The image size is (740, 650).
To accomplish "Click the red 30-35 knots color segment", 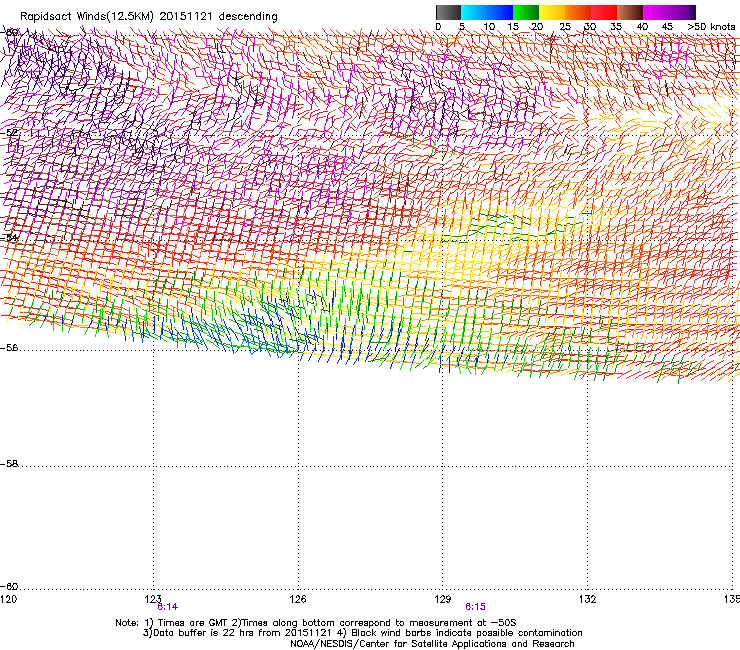I will [x=604, y=12].
